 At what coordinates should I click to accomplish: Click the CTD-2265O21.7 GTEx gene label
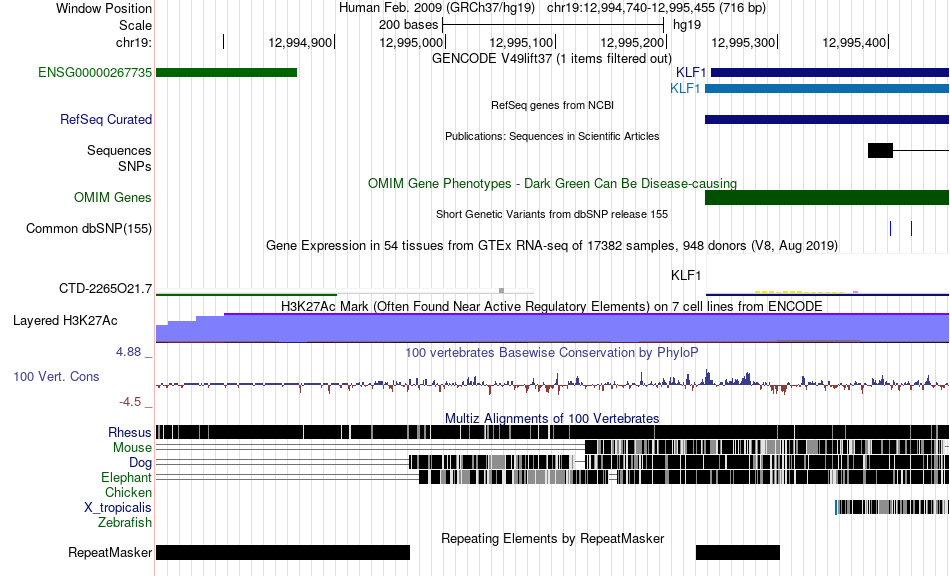coord(105,288)
